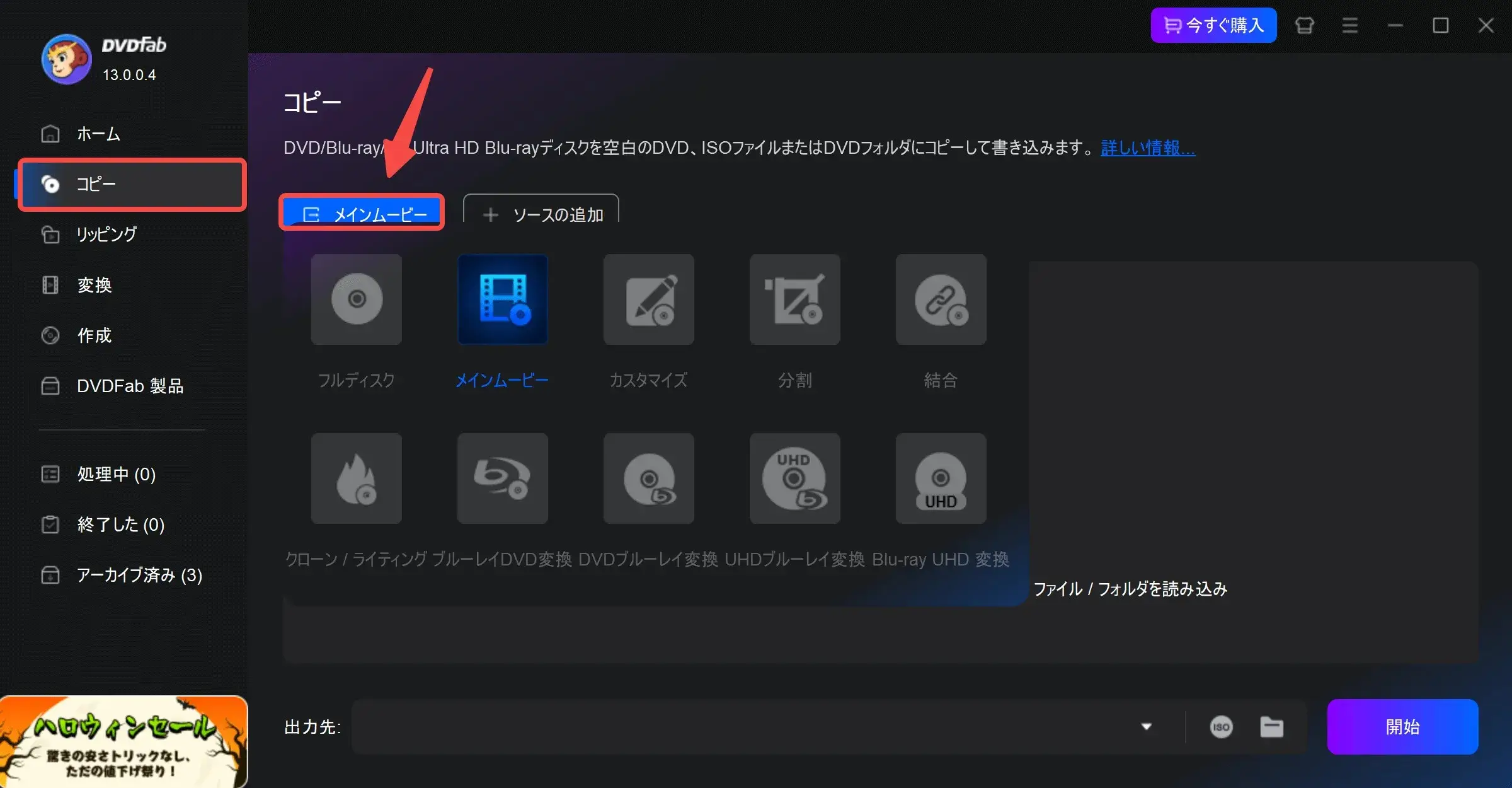The width and height of the screenshot is (1512, 788).
Task: Click the 開始 start button
Action: pos(1402,727)
